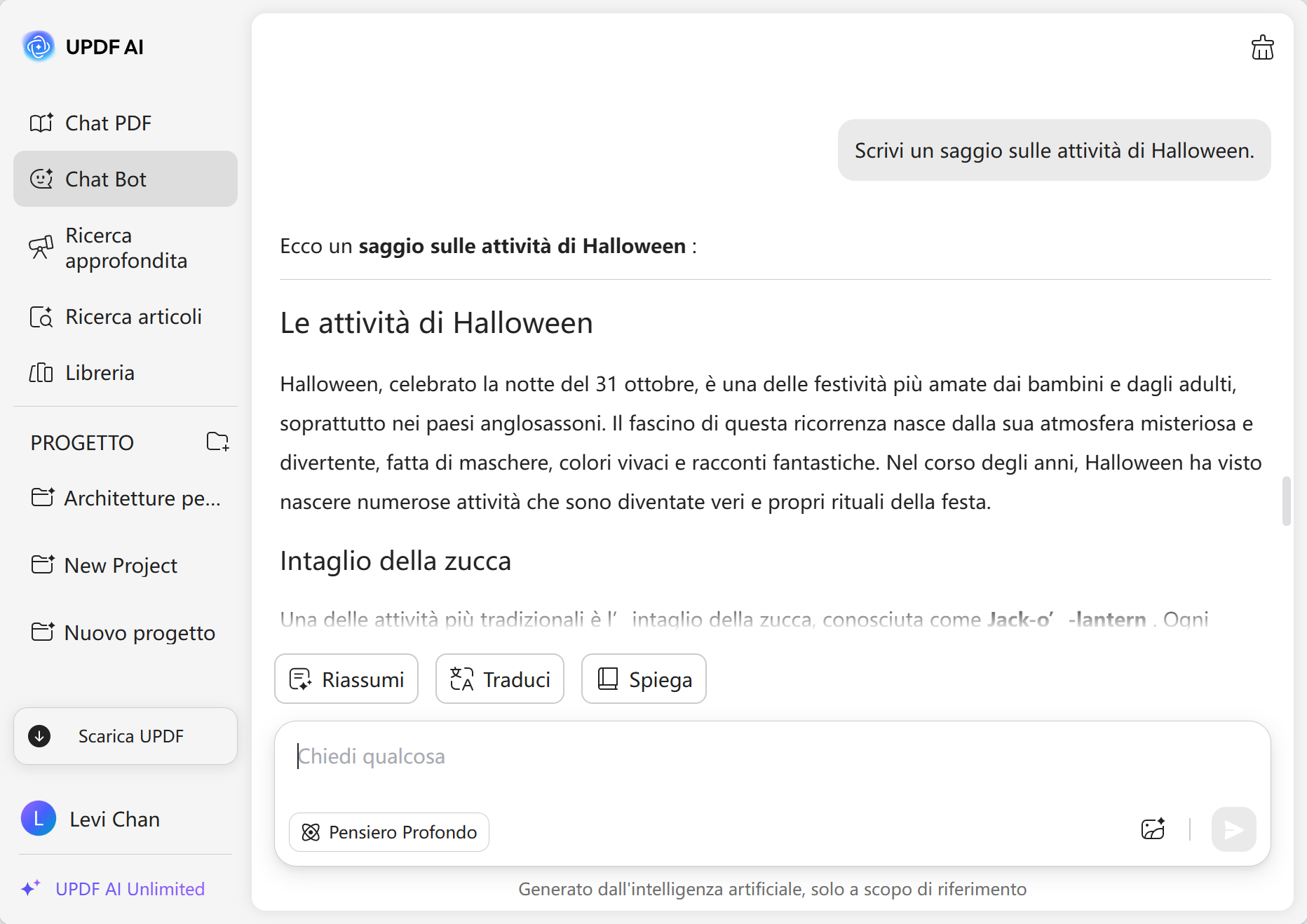Open the Libreria section
Image resolution: width=1307 pixels, height=924 pixels.
point(99,372)
